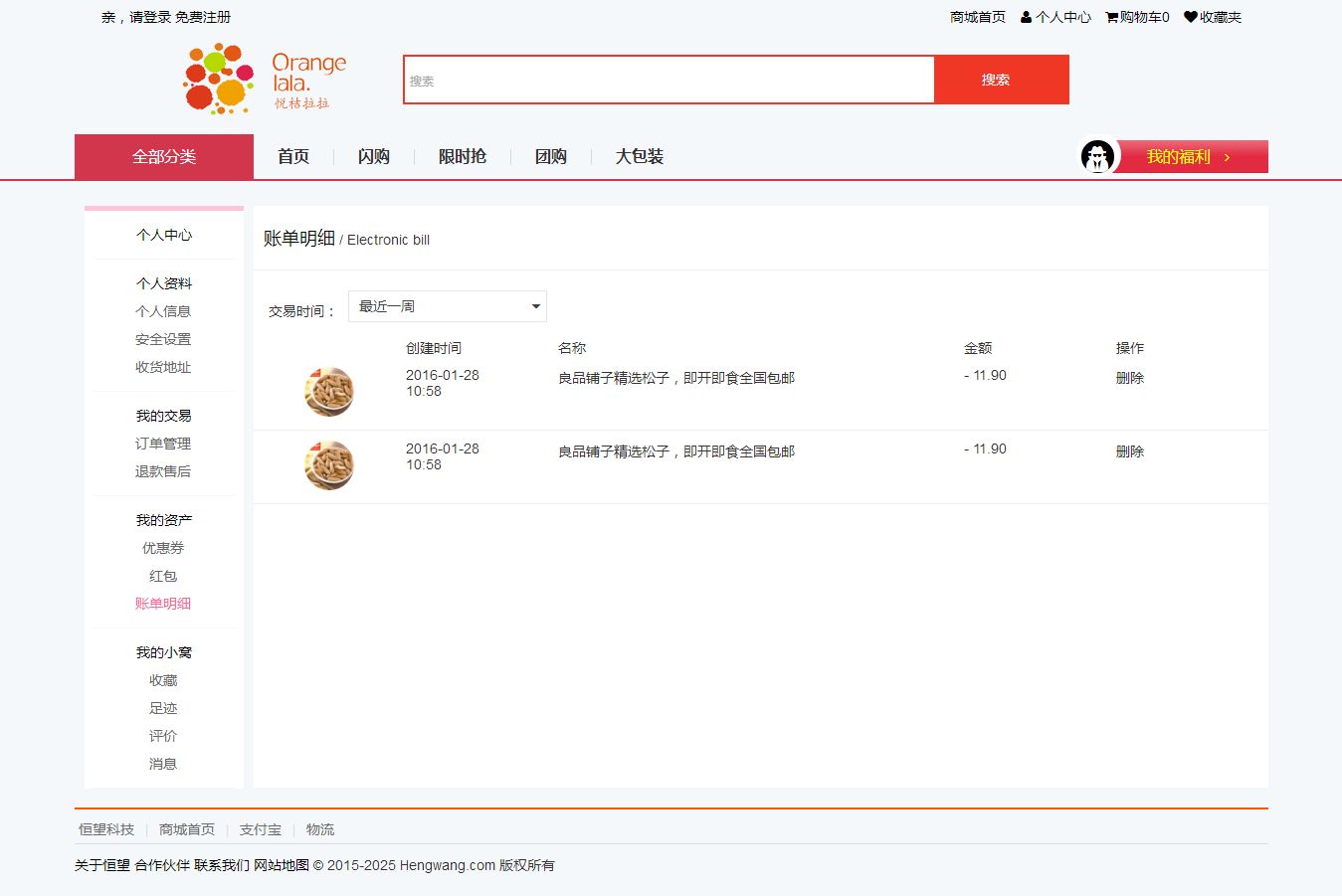This screenshot has width=1342, height=896.
Task: Select 消息 in the sidebar
Action: pos(163,764)
